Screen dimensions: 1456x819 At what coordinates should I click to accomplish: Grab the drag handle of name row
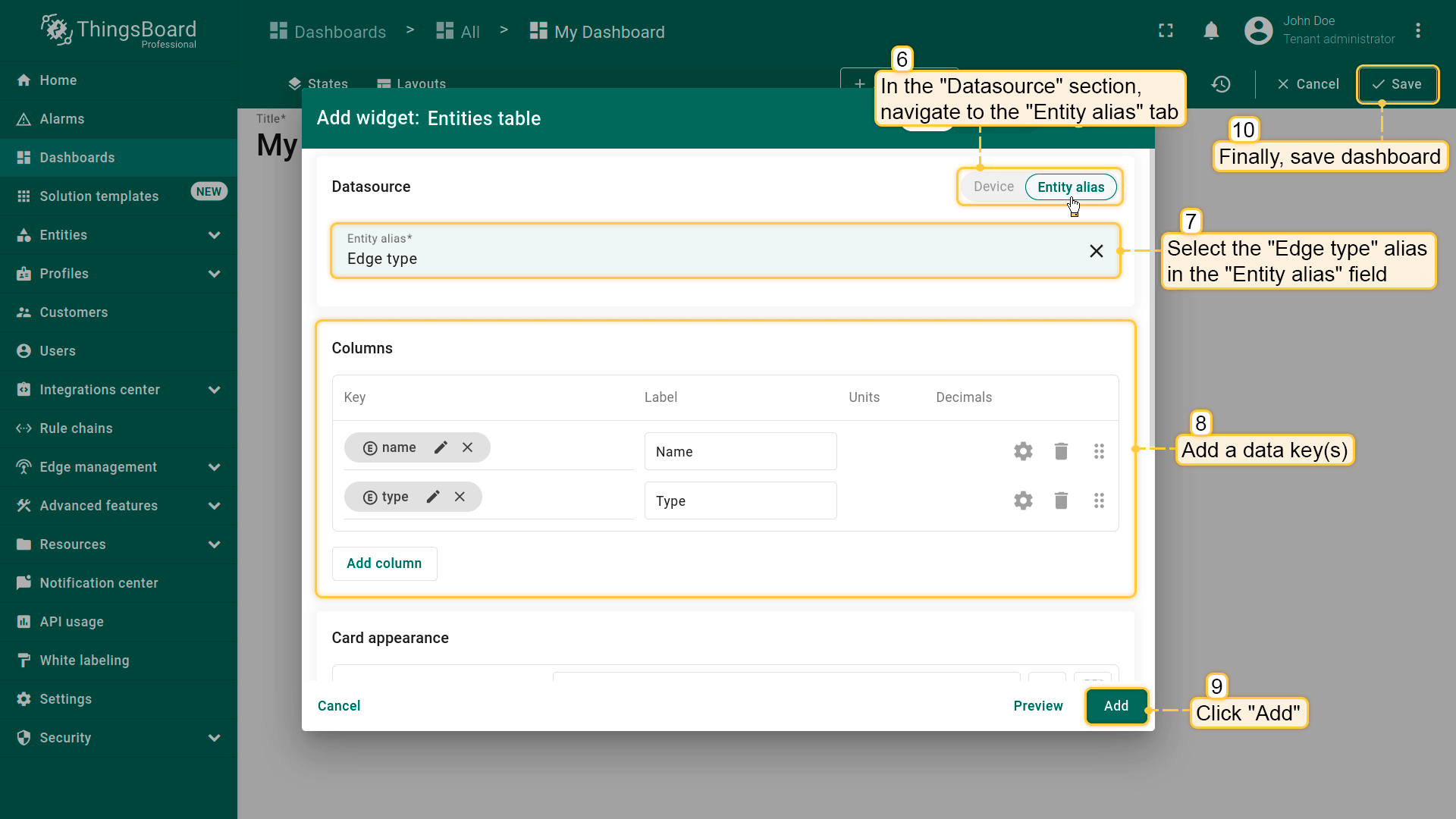1099,452
